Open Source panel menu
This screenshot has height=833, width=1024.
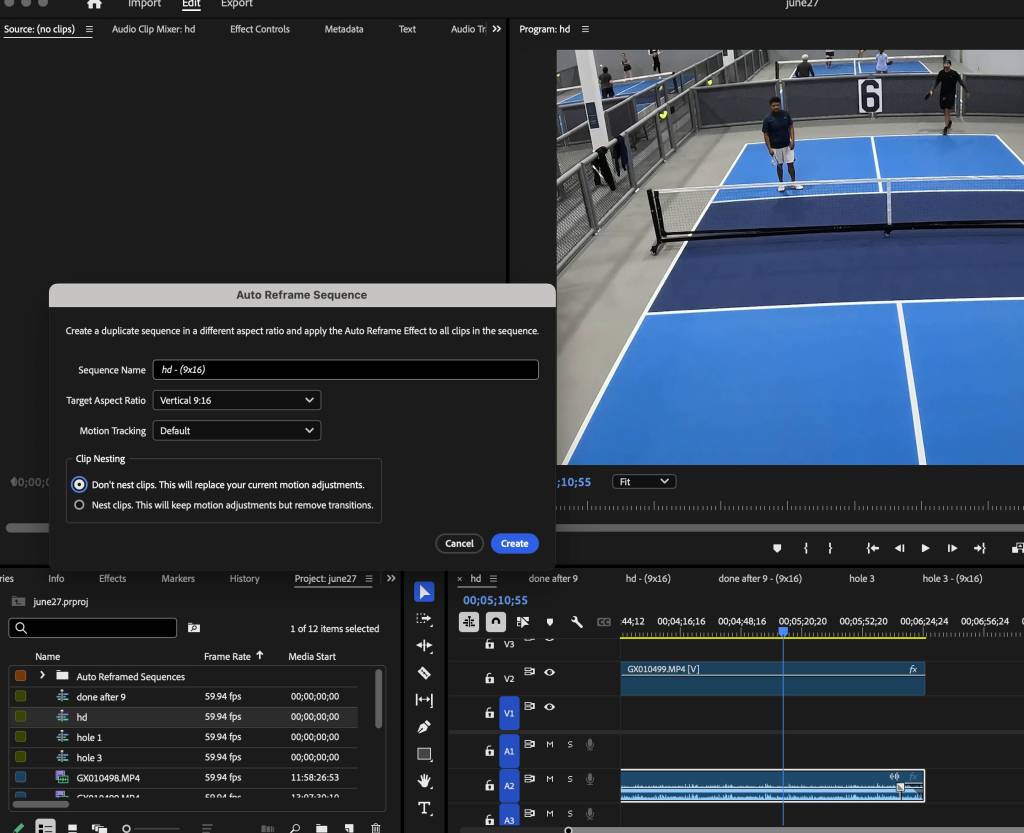[89, 29]
